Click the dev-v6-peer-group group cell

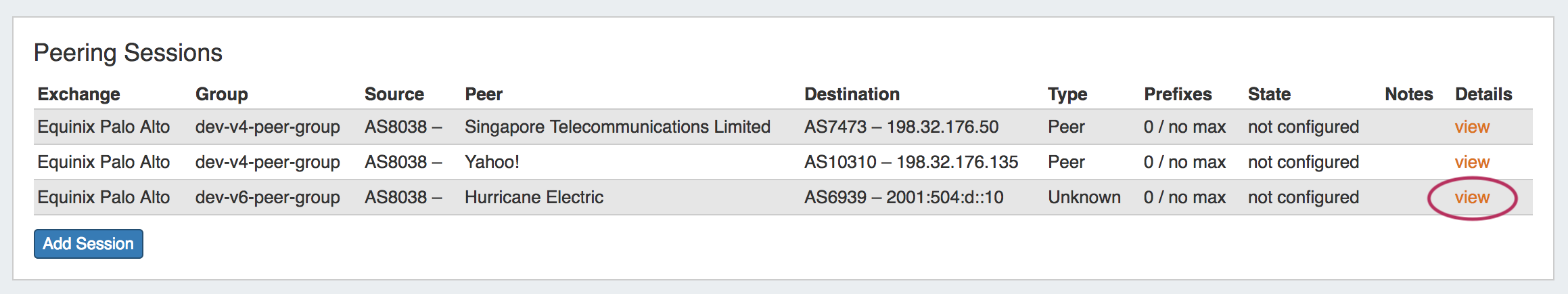(x=267, y=198)
